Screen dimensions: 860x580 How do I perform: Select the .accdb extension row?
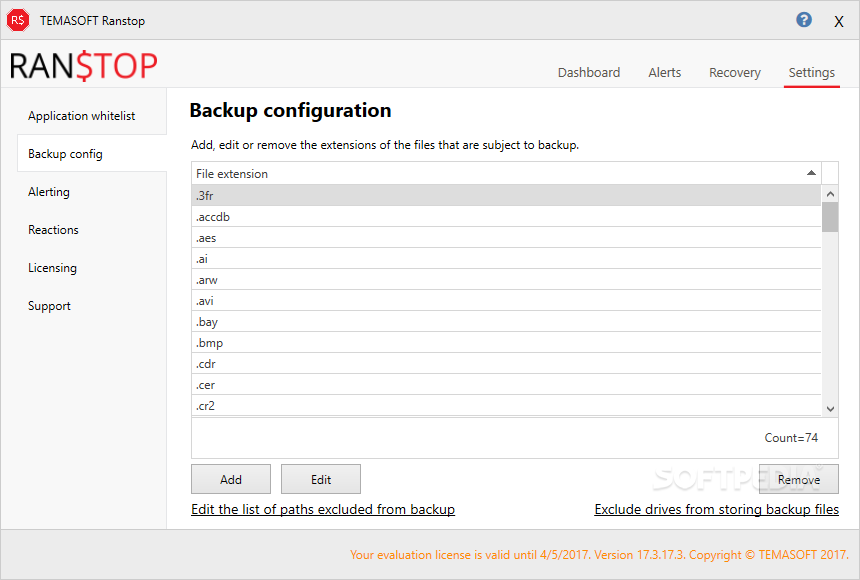coord(506,217)
